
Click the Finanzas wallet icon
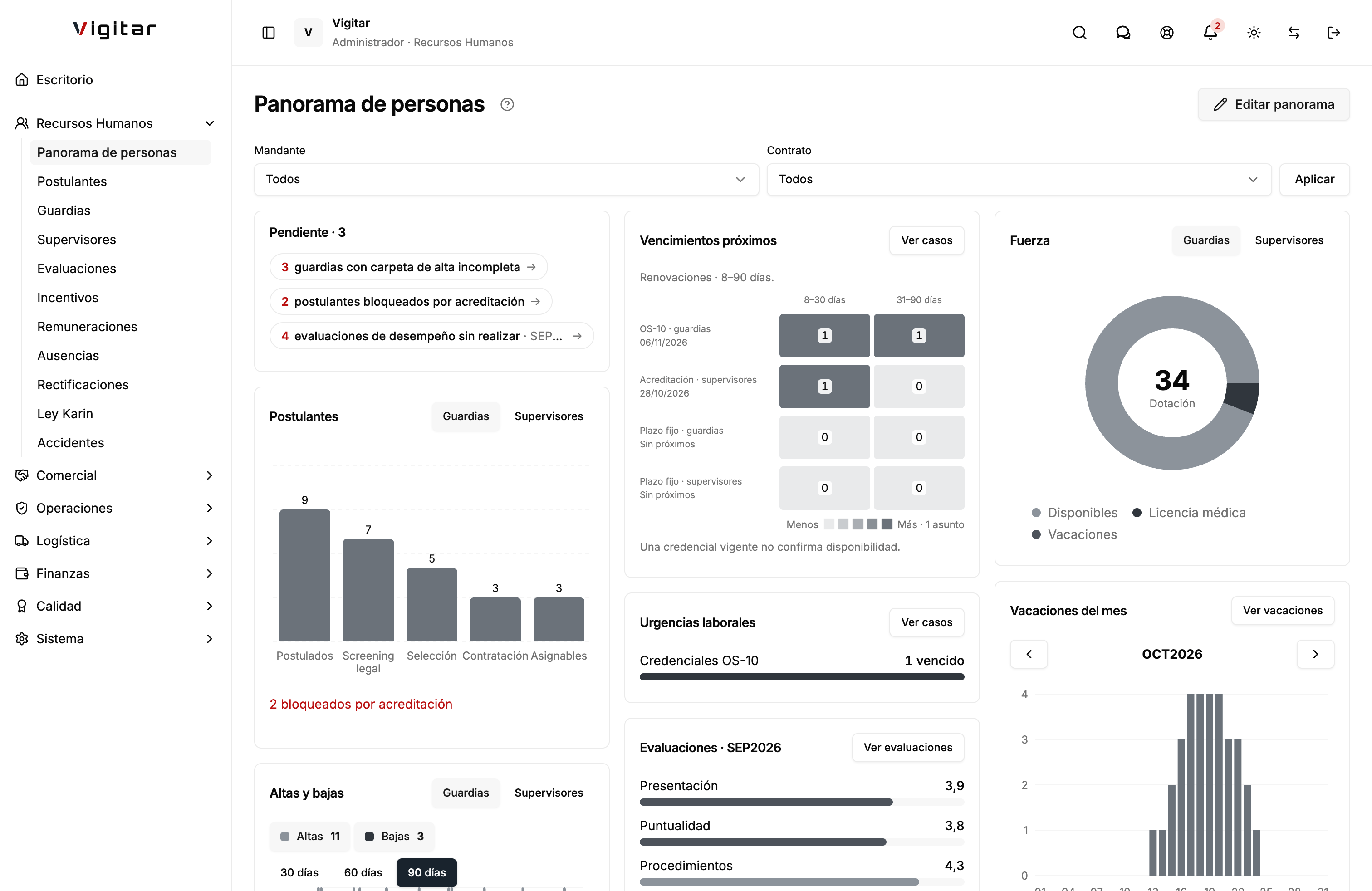coord(22,573)
